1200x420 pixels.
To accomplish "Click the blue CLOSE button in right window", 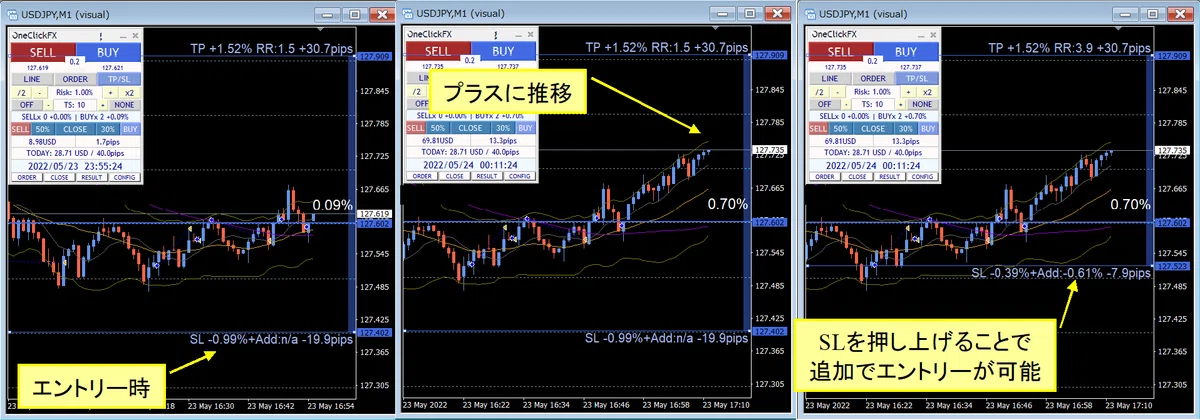I will (x=871, y=129).
